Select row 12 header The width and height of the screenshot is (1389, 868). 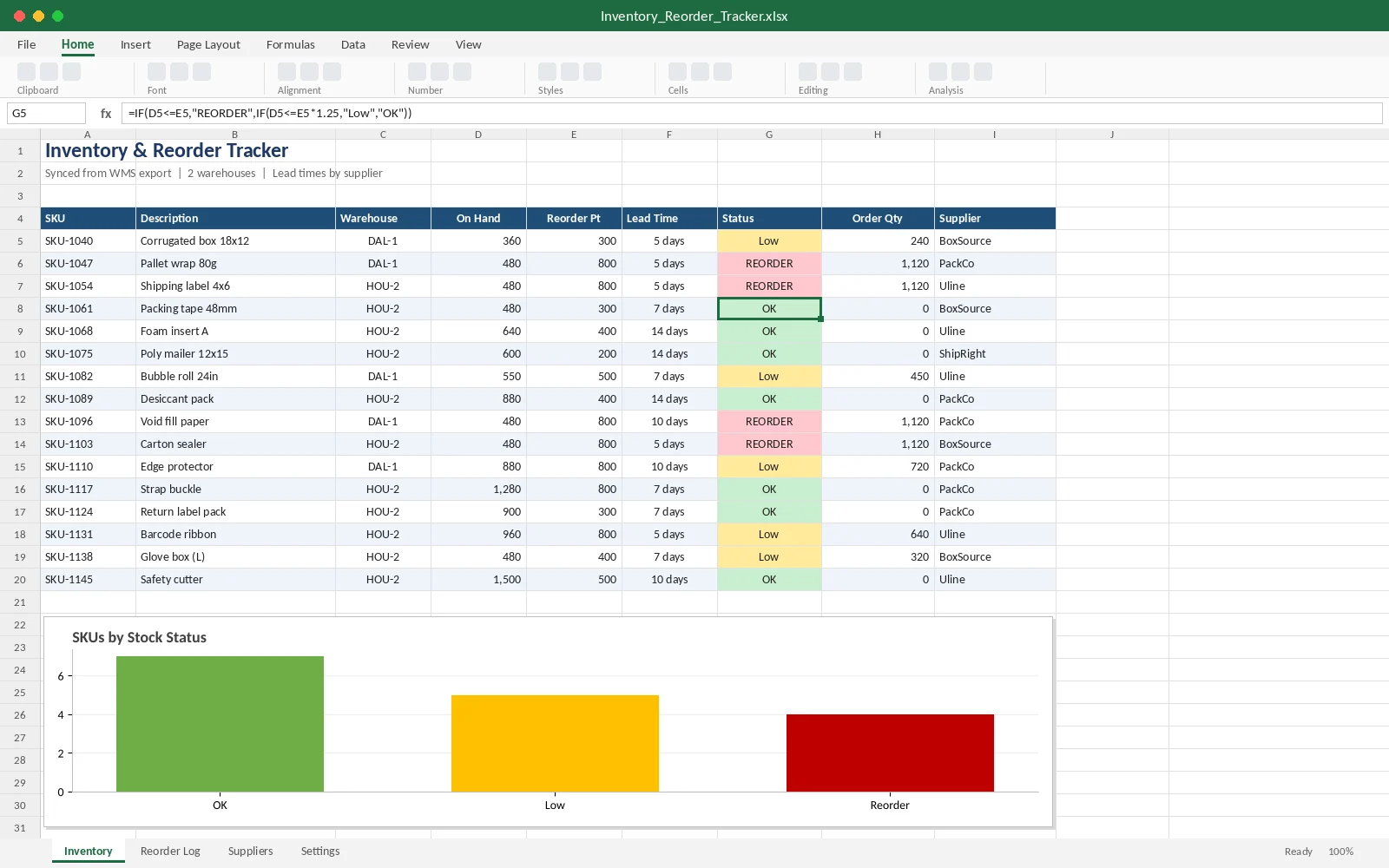point(20,399)
